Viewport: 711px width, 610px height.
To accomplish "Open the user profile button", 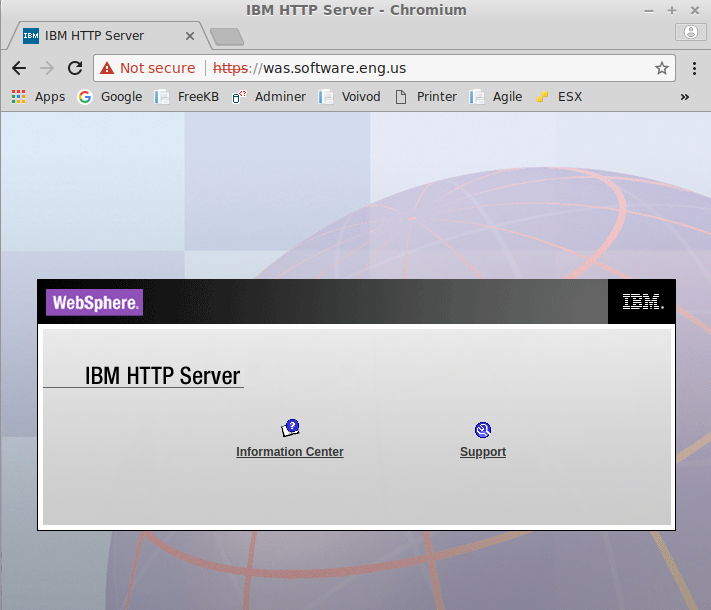I will 691,32.
